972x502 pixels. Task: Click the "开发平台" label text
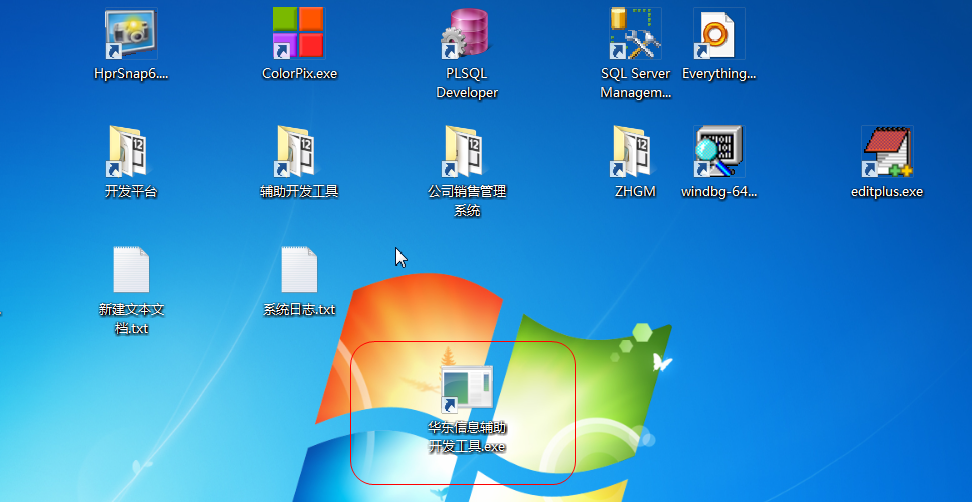[131, 192]
